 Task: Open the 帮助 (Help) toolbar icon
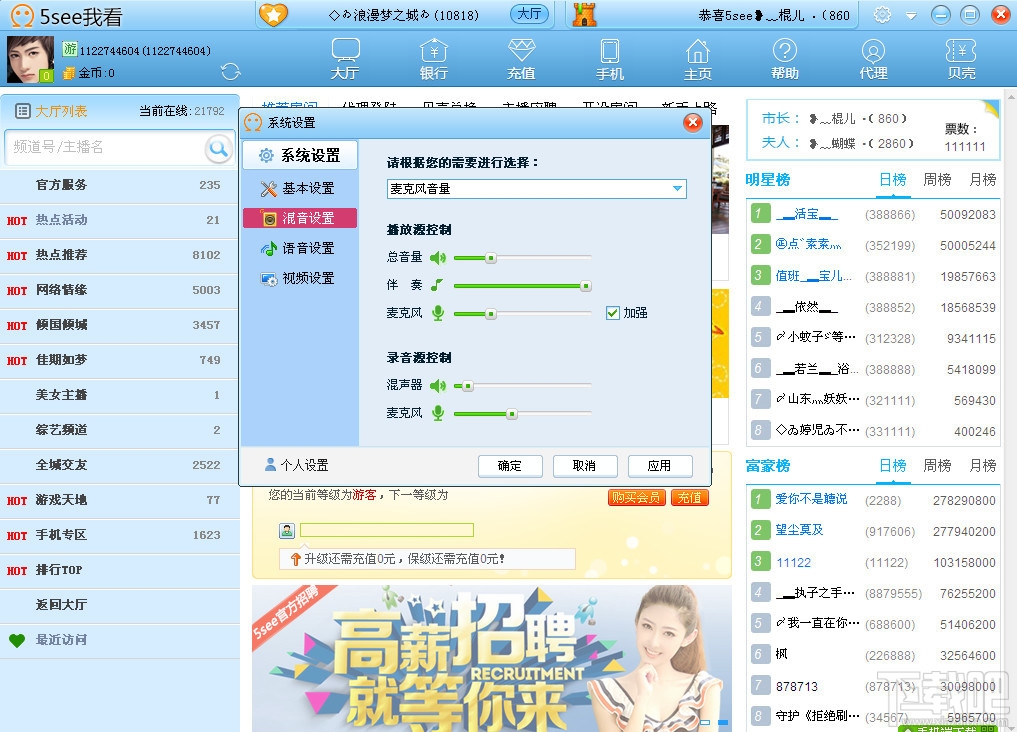pos(785,58)
